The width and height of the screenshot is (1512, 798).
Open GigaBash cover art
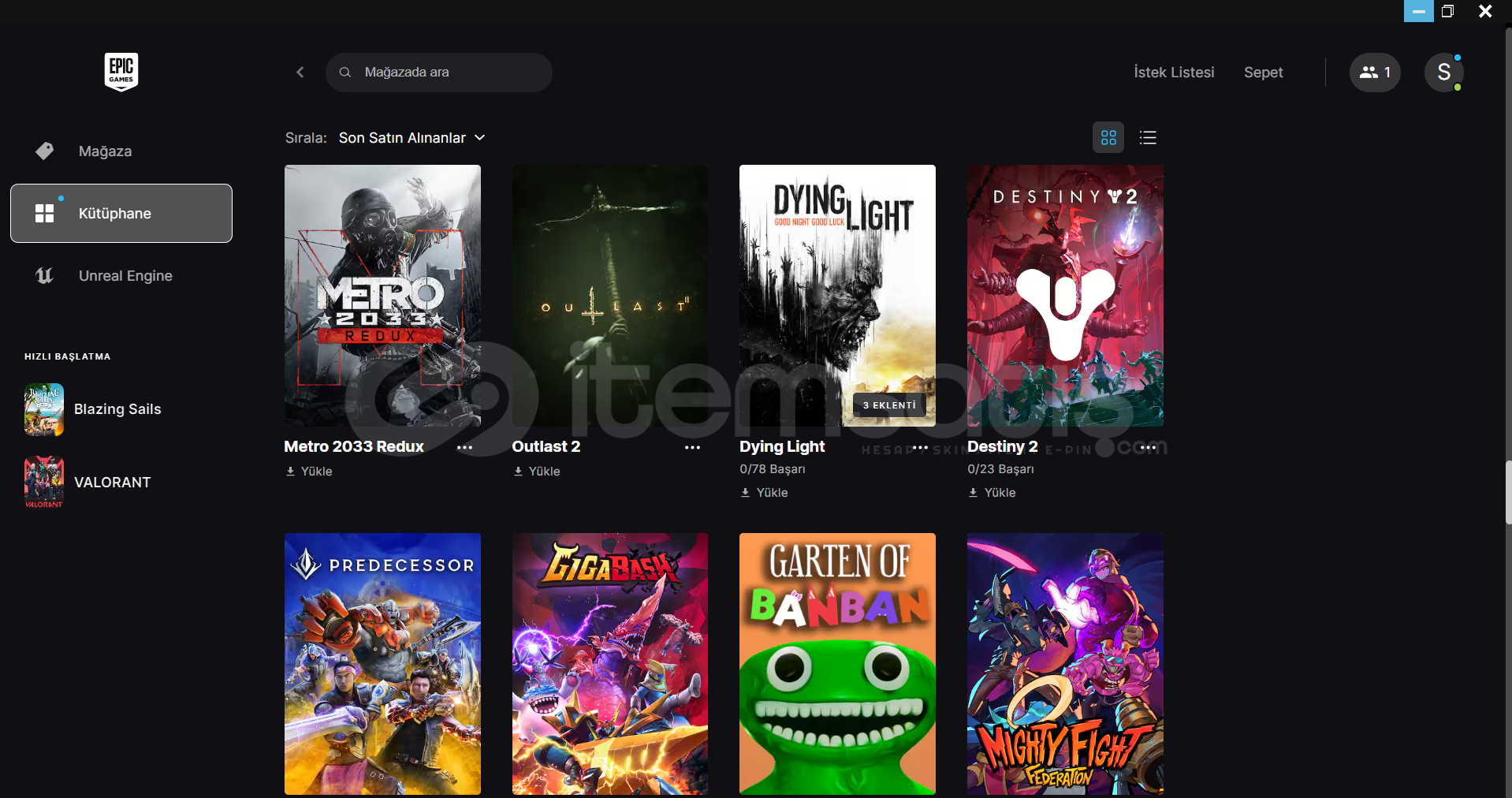point(610,664)
